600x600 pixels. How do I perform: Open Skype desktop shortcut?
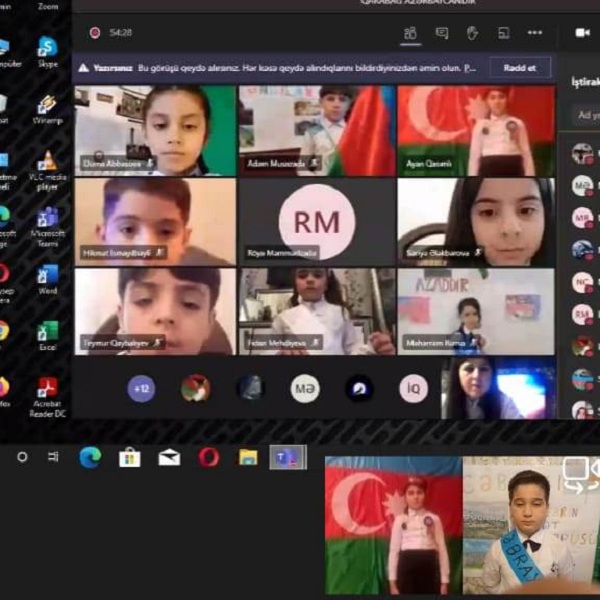point(48,52)
